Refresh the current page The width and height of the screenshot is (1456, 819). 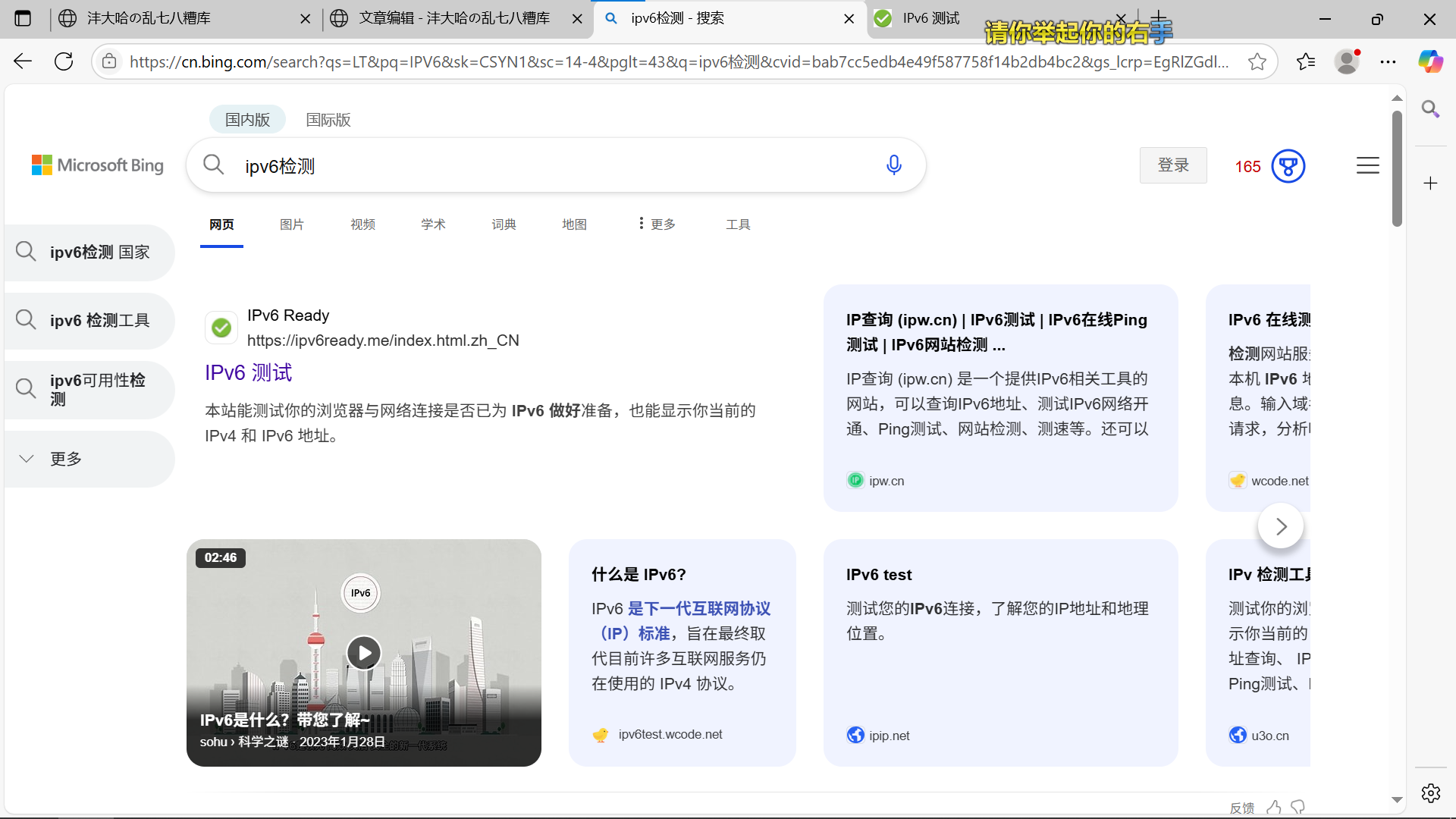point(64,61)
